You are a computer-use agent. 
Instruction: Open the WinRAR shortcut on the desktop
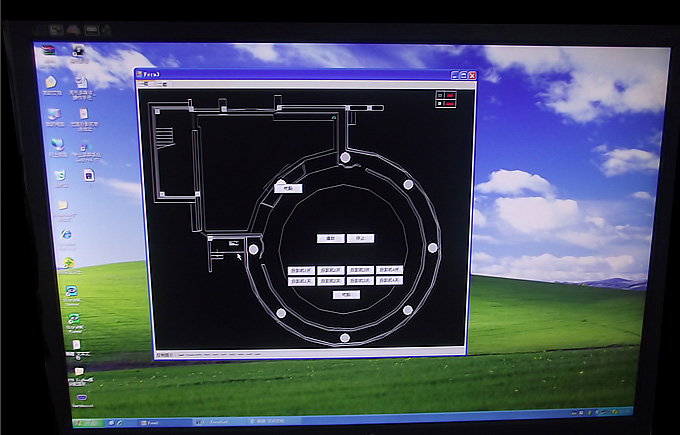pos(50,50)
